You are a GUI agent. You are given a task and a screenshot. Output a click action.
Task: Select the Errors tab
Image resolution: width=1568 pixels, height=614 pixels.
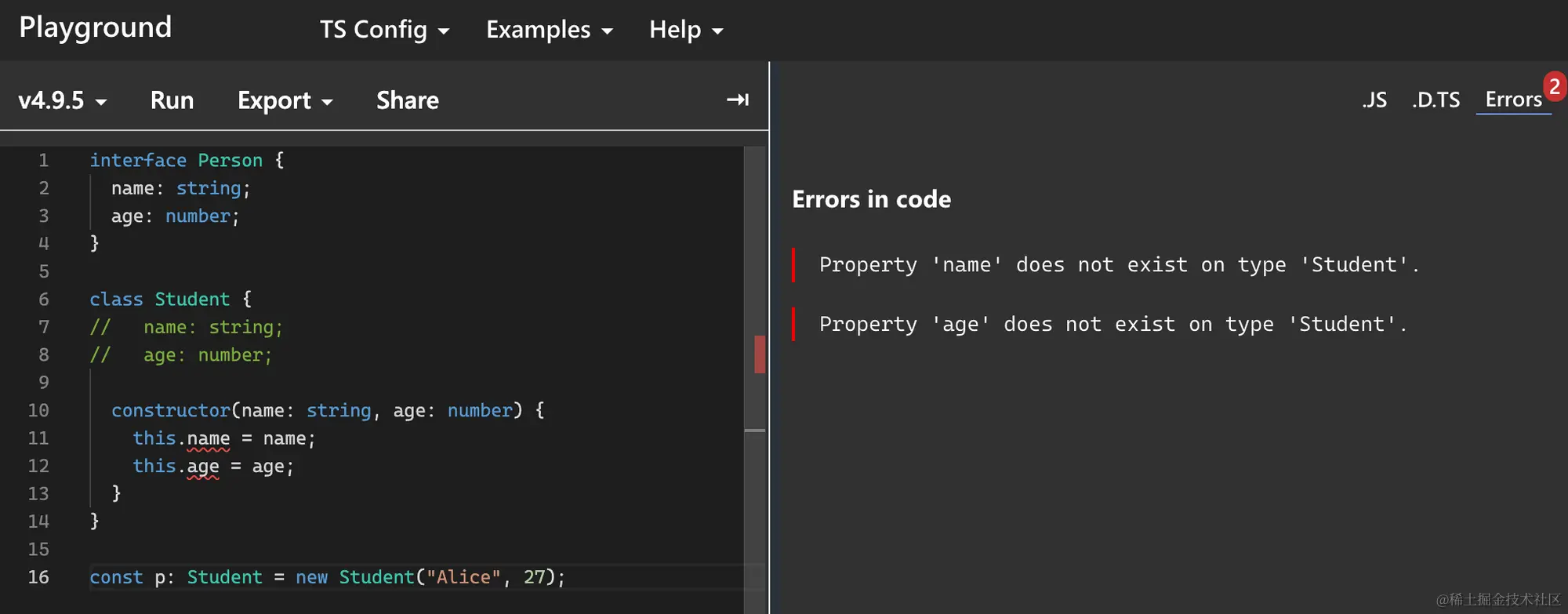click(1513, 100)
